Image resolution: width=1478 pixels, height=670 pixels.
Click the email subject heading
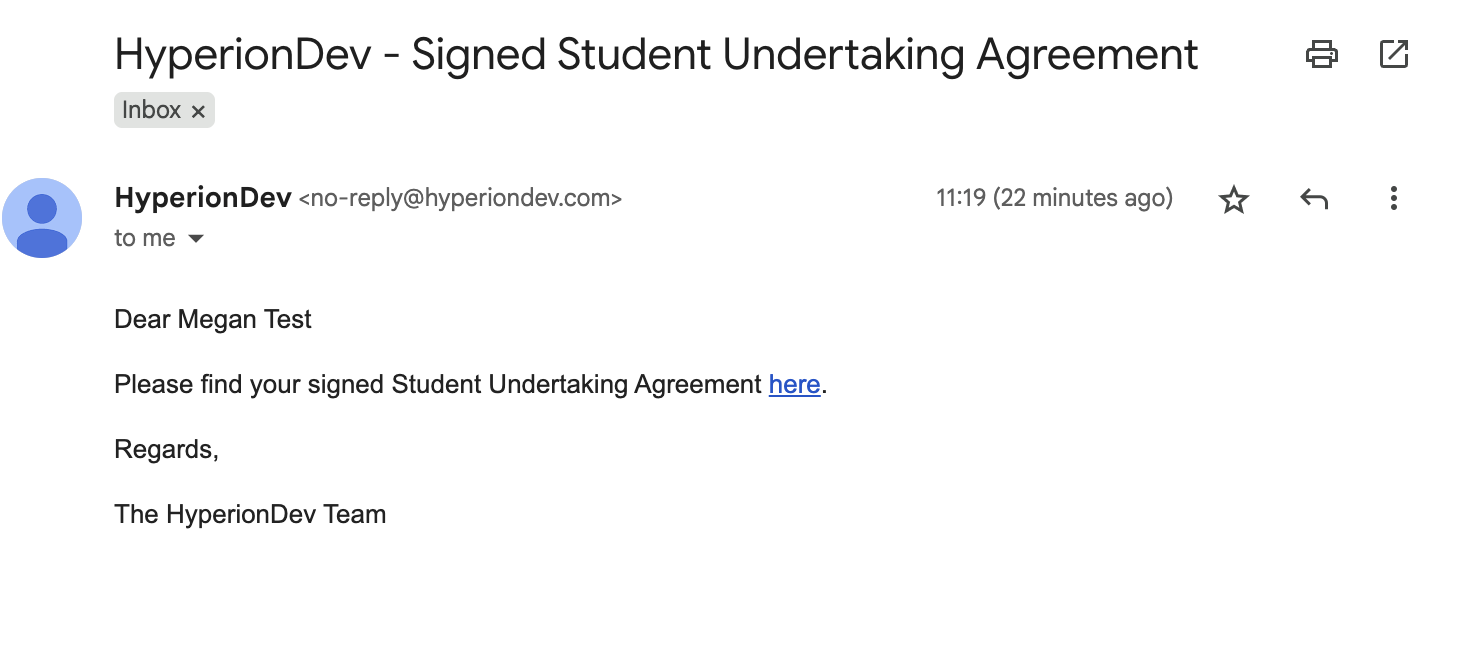tap(656, 54)
